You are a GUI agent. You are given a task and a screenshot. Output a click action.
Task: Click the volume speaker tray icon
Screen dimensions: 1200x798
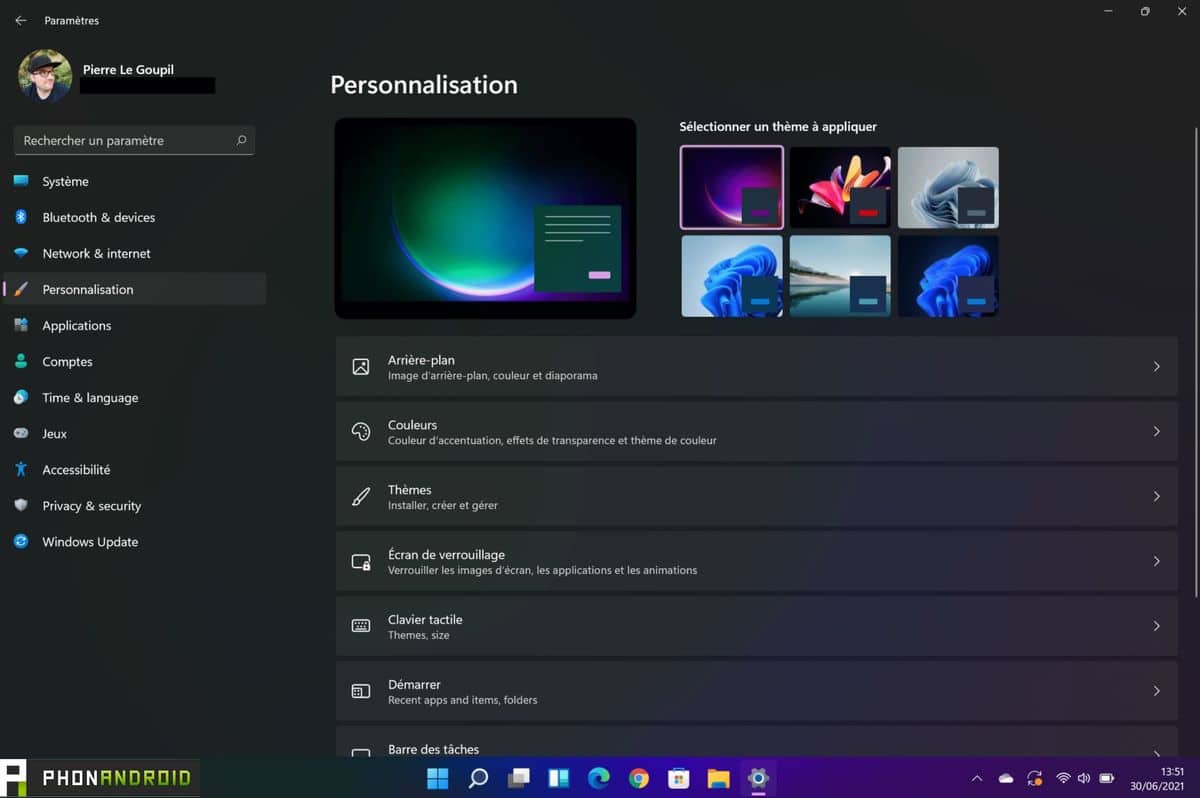click(1084, 778)
